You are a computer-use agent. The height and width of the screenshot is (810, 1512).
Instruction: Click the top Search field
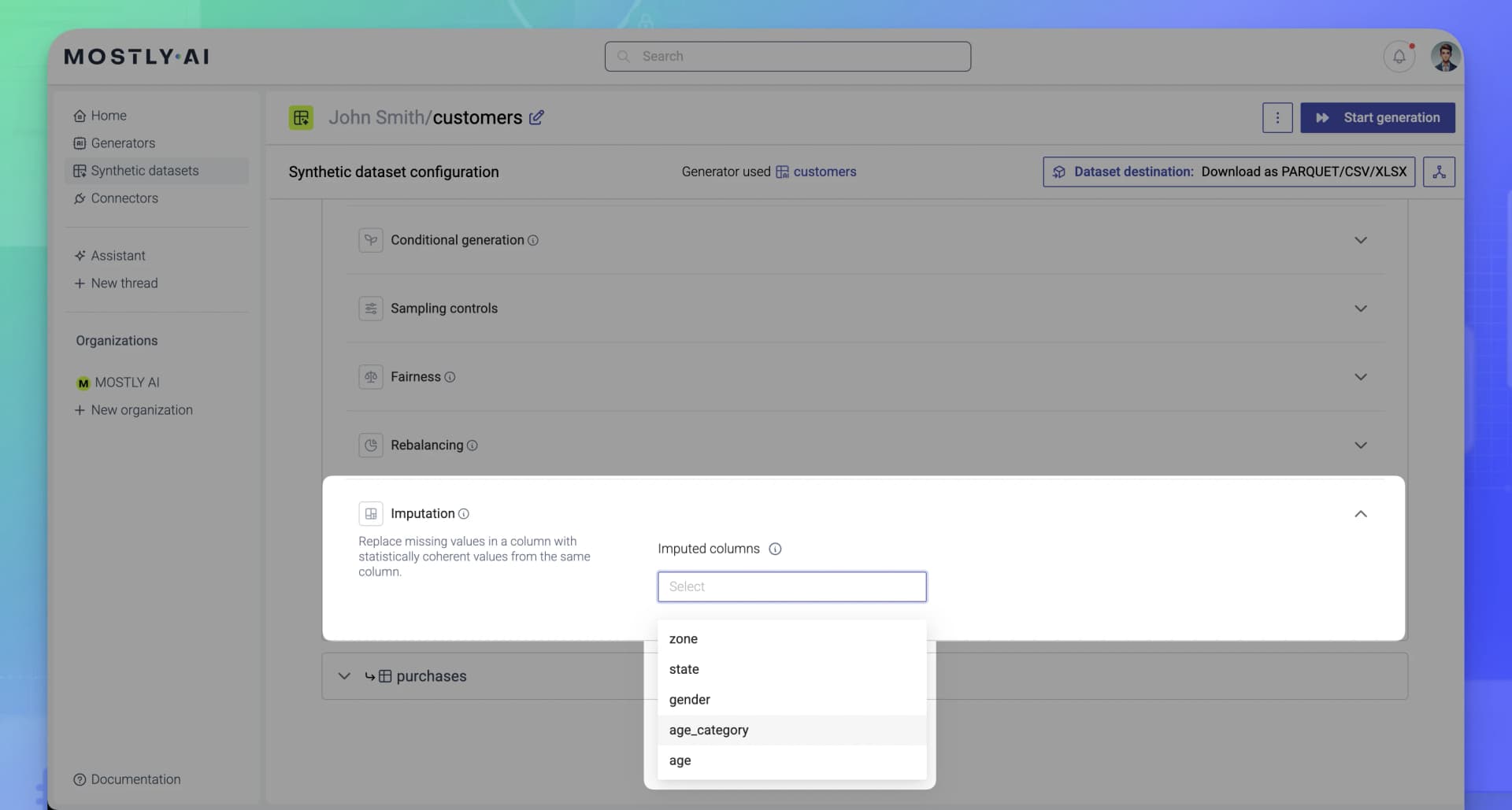[787, 57]
